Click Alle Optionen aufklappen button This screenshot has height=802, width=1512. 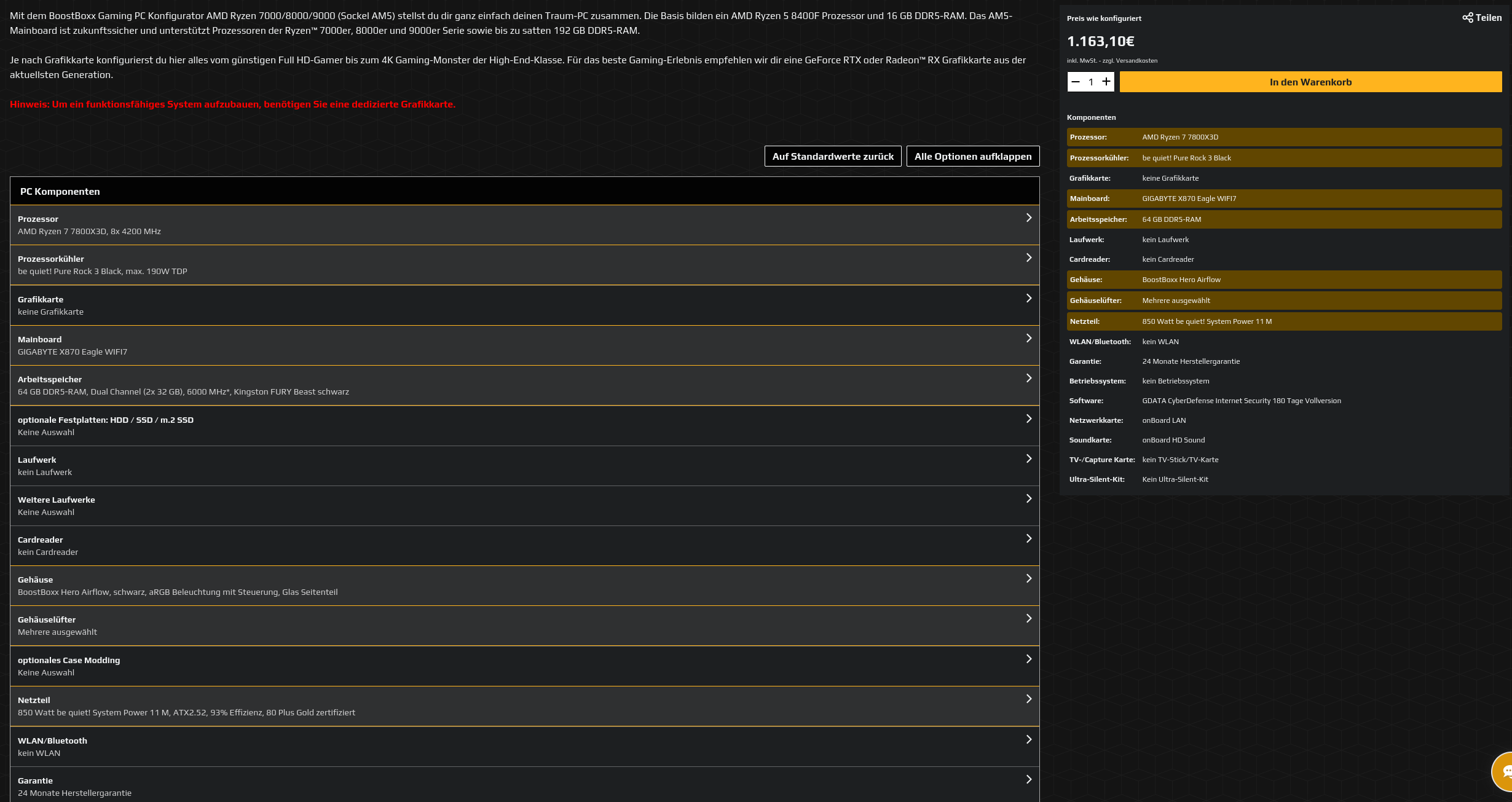click(x=973, y=156)
